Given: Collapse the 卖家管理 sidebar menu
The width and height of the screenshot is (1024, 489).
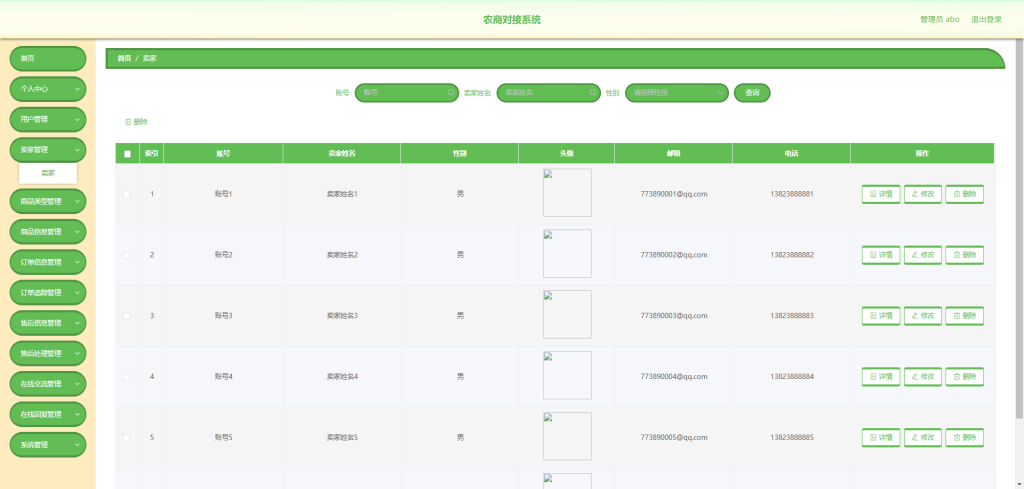Looking at the screenshot, I should pos(48,150).
